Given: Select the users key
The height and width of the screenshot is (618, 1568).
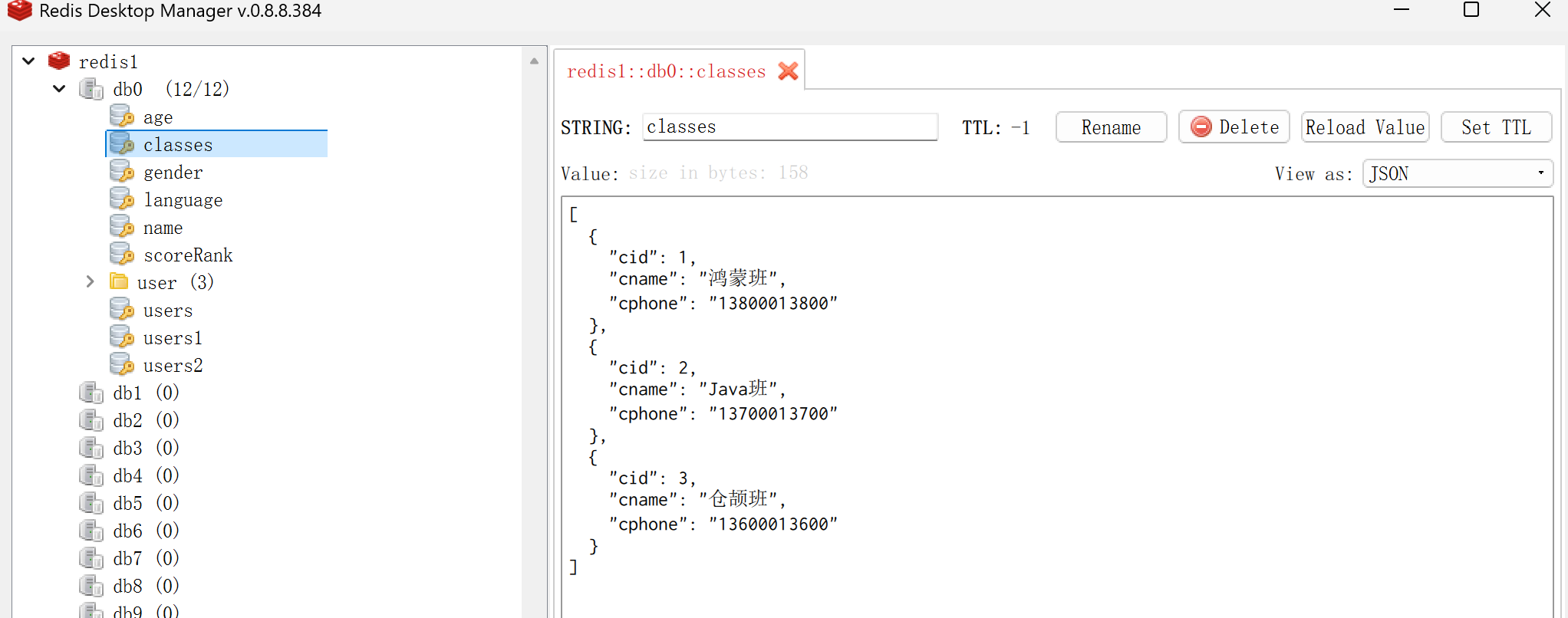Looking at the screenshot, I should pos(168,311).
